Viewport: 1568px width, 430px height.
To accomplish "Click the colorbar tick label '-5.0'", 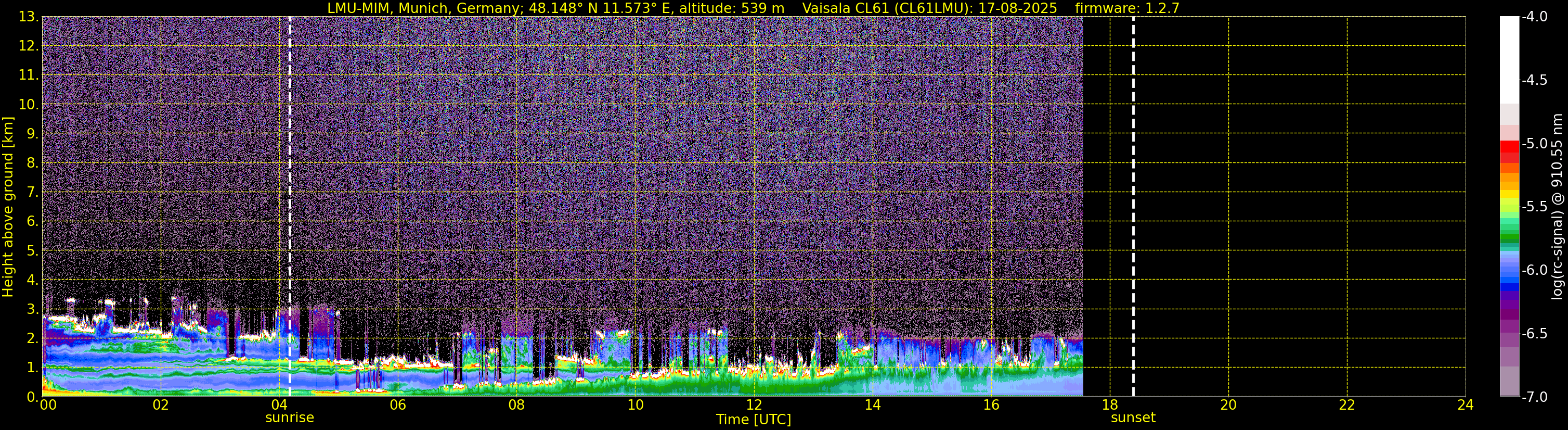I will [x=1535, y=144].
